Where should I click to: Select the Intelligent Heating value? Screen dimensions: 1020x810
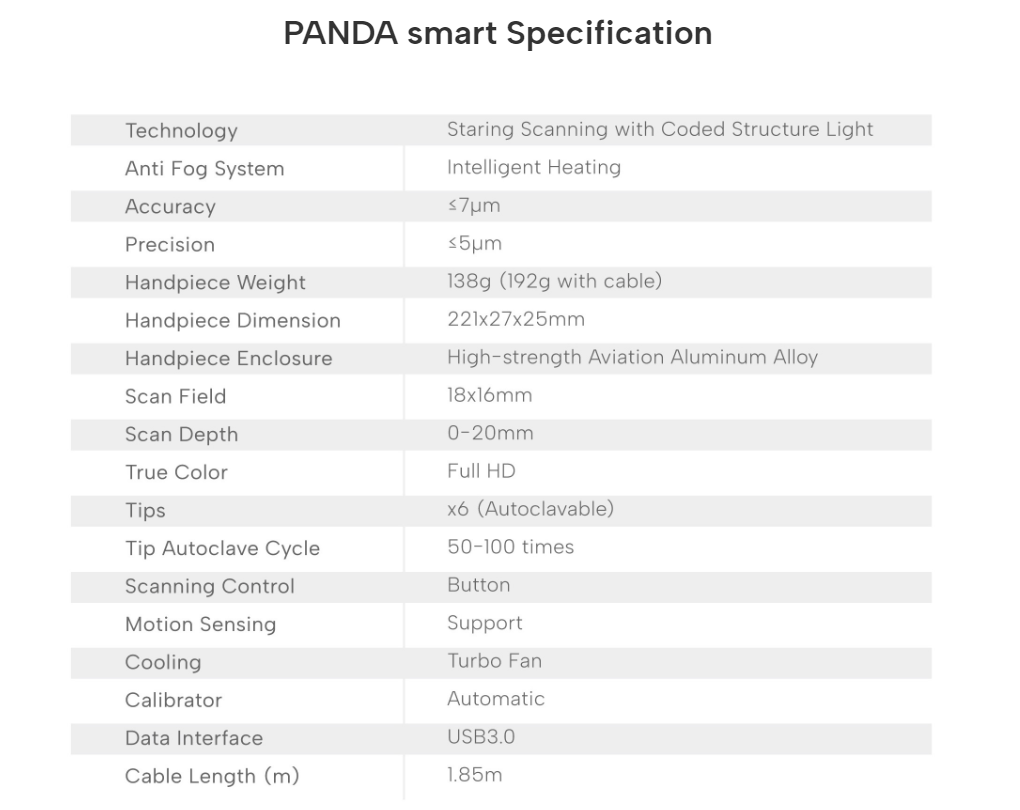(534, 168)
